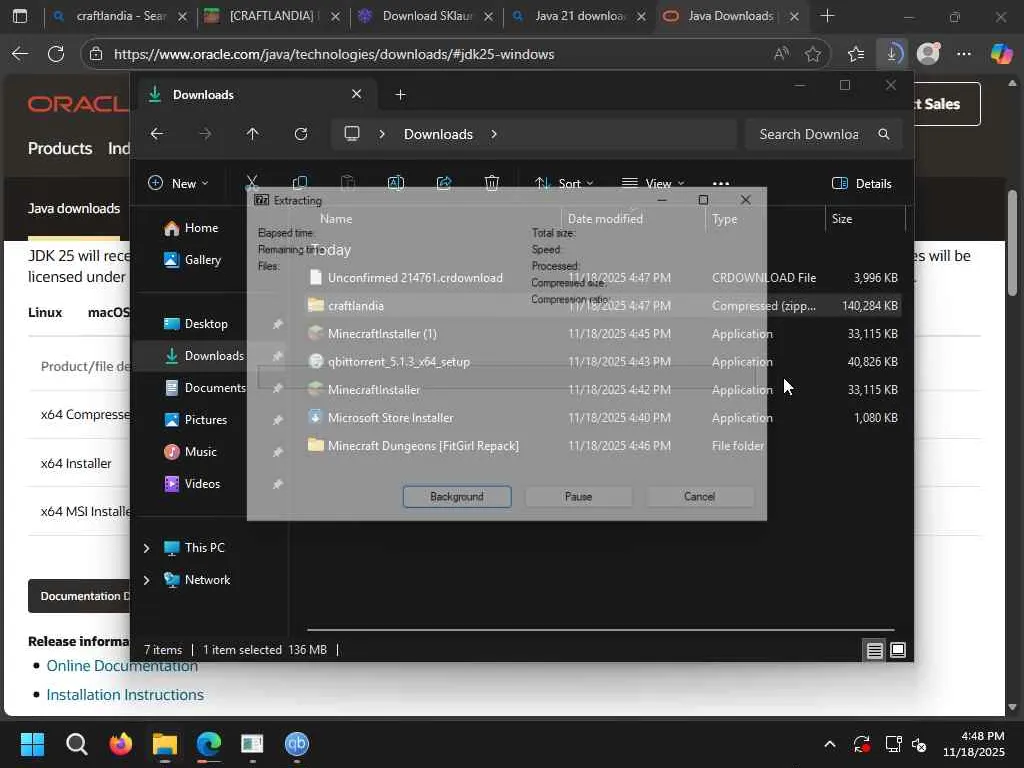Open the See more ellipsis in Explorer toolbar

coord(721,184)
